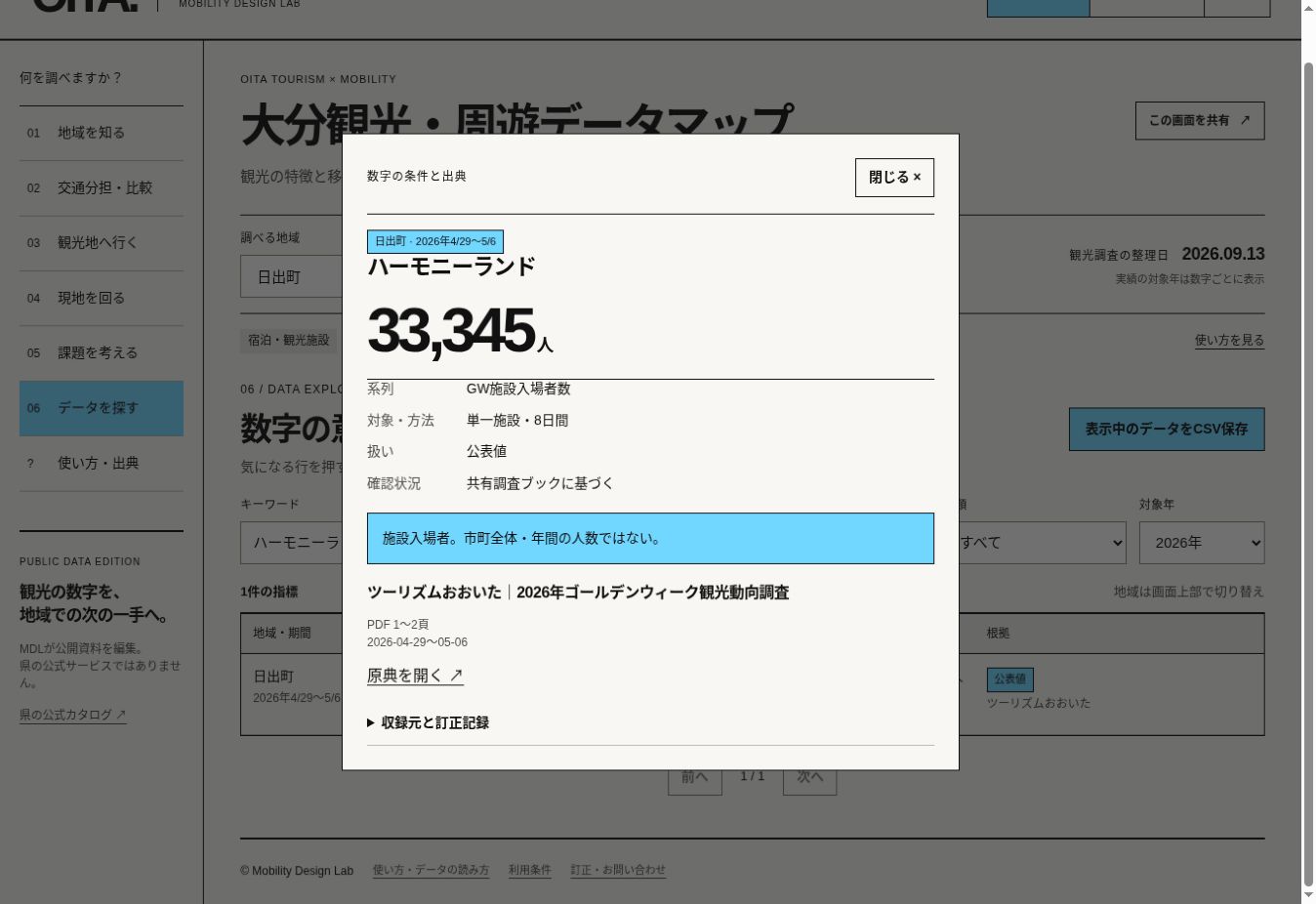Viewport: 1316px width, 904px height.
Task: Open footer link 訂正・お問い合わせ
Action: pos(618,870)
